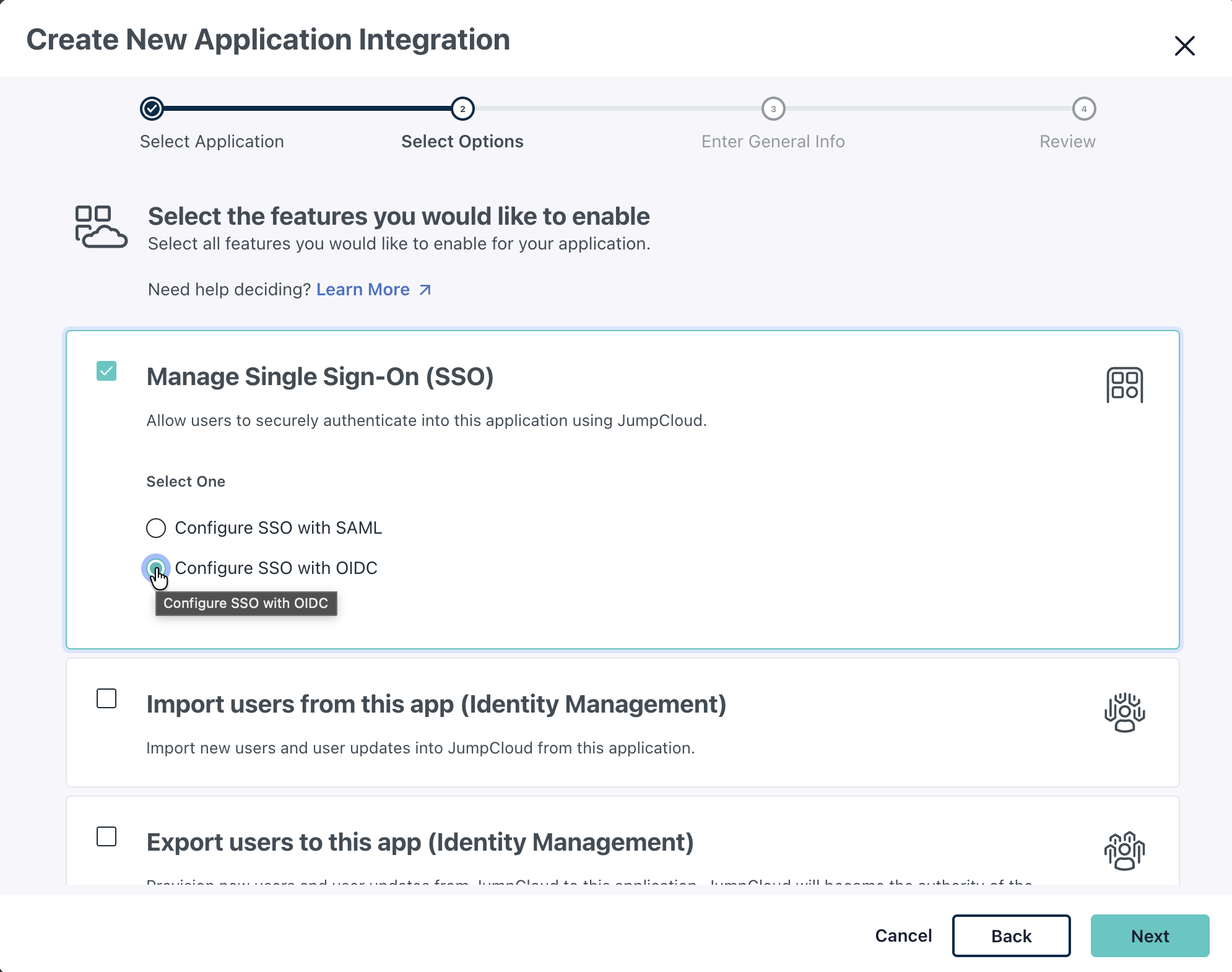Click step circle 4 in the progress bar
Viewport: 1232px width, 972px height.
point(1084,109)
